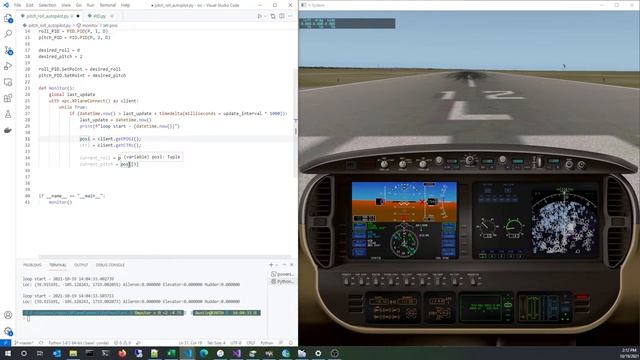640x360 pixels.
Task: Open the Help menu
Action: coord(125,5)
